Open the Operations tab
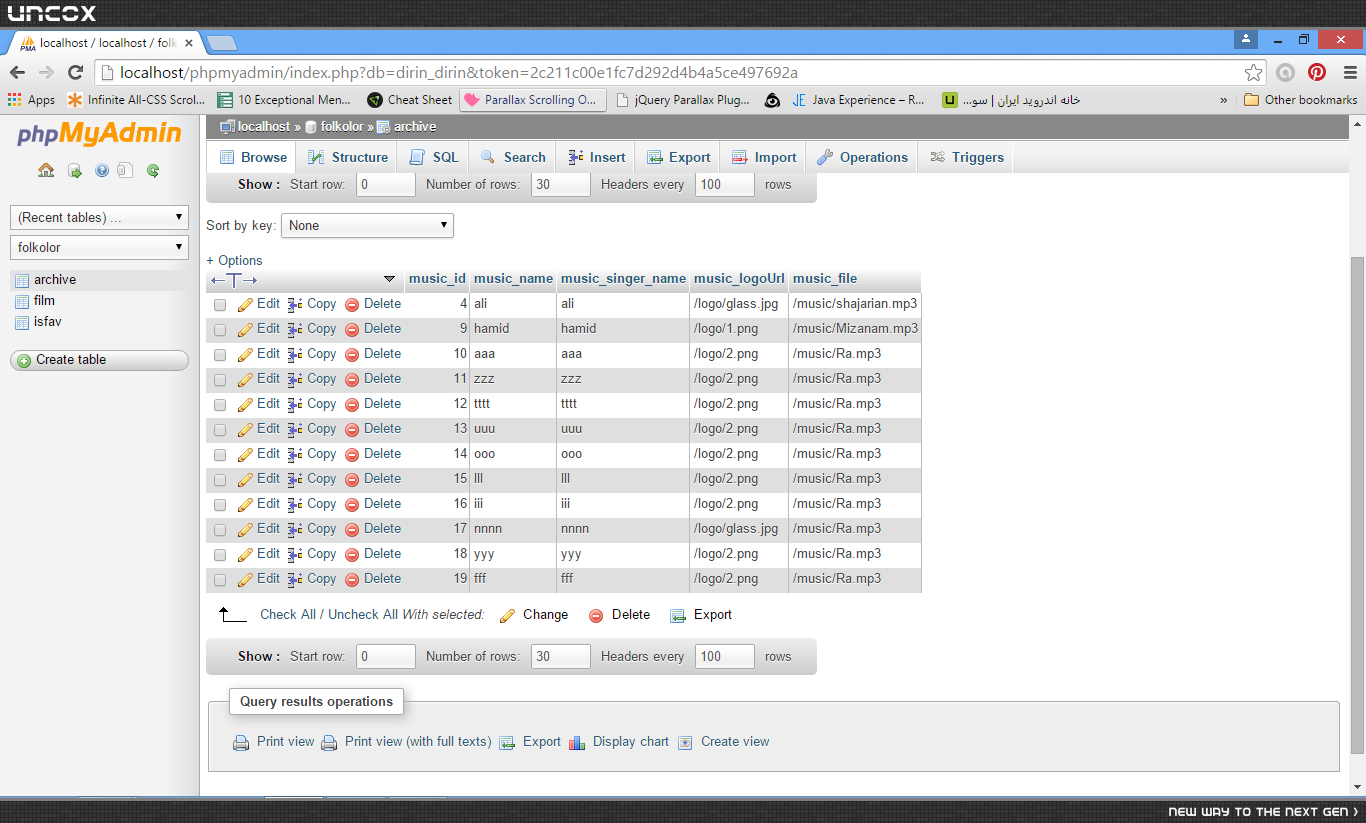This screenshot has height=823, width=1366. coord(862,157)
